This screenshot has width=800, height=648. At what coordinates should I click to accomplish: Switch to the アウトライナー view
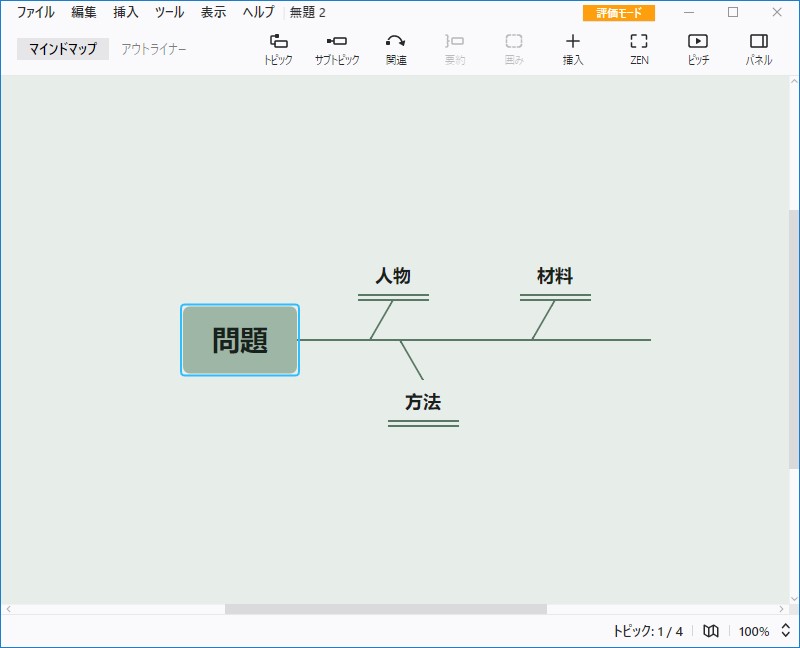pos(152,47)
